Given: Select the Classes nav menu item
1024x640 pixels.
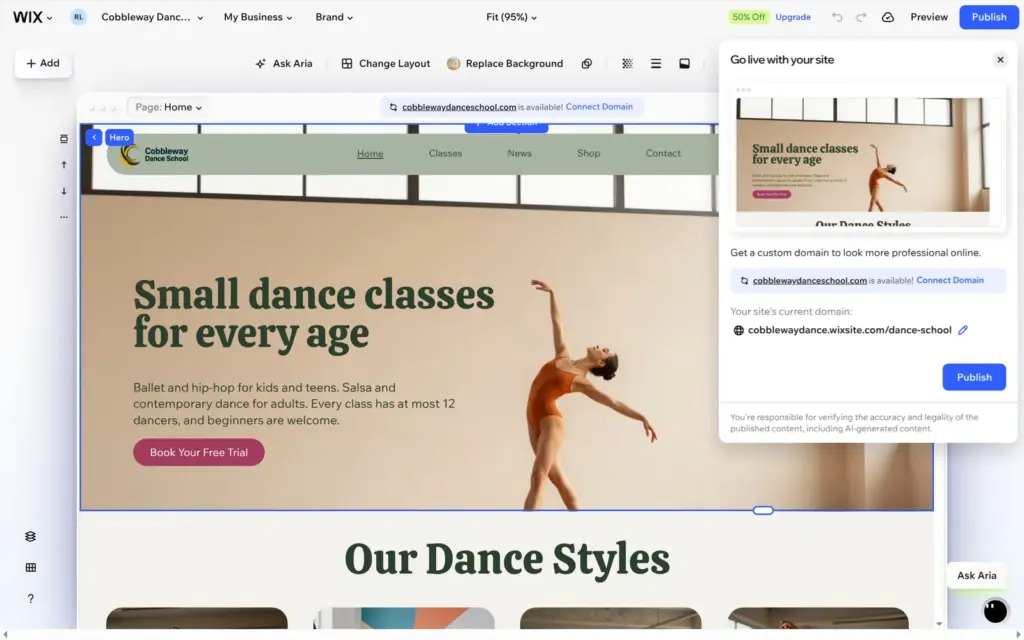Looking at the screenshot, I should (445, 153).
